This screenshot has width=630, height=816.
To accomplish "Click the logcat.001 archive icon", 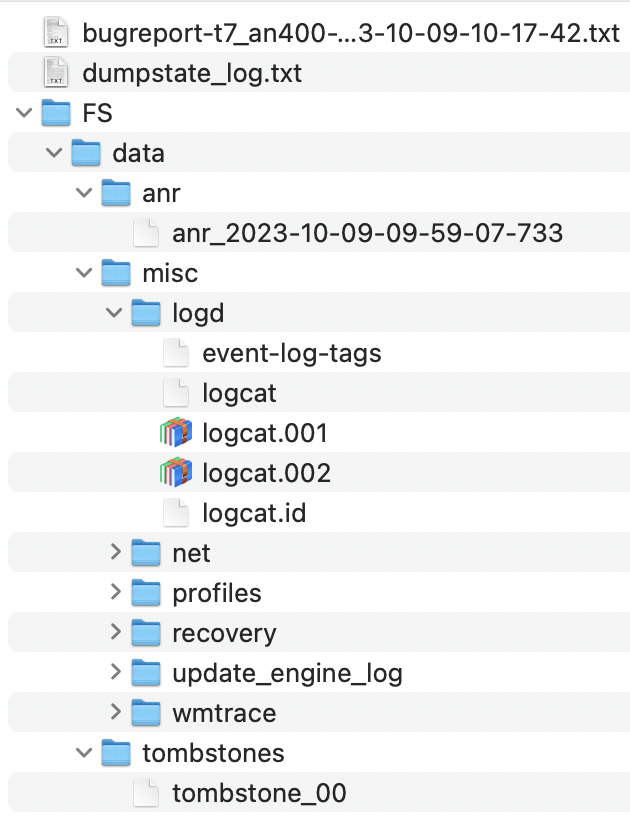I will (176, 433).
